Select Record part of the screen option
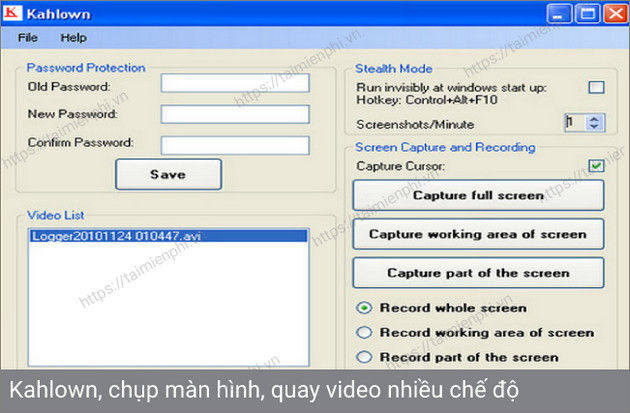Viewport: 630px width, 413px height. pos(365,357)
